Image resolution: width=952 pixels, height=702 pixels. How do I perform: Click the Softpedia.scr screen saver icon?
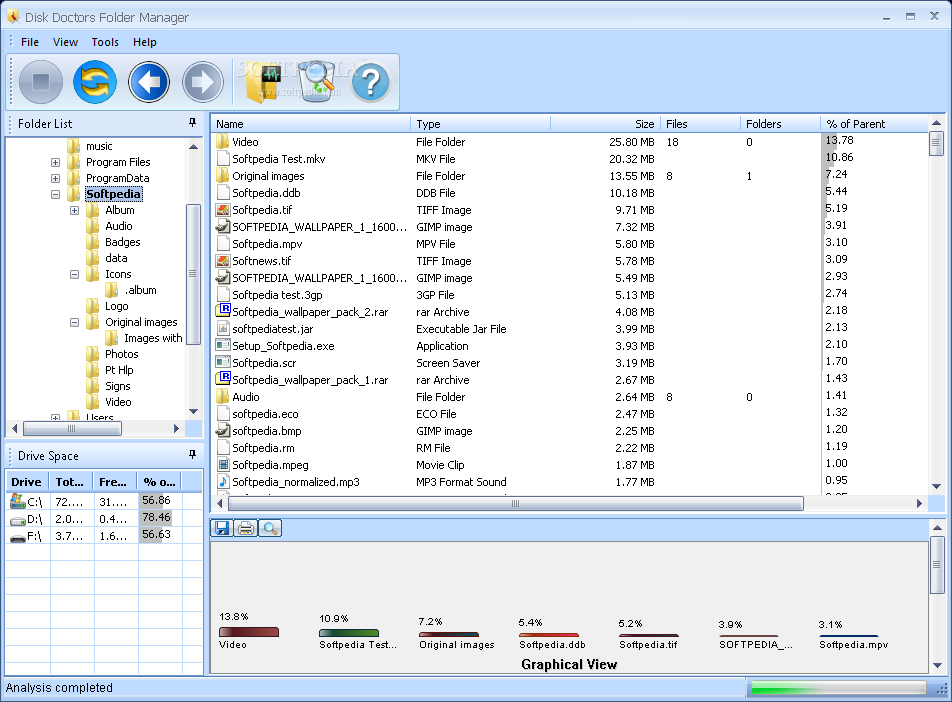pos(223,363)
